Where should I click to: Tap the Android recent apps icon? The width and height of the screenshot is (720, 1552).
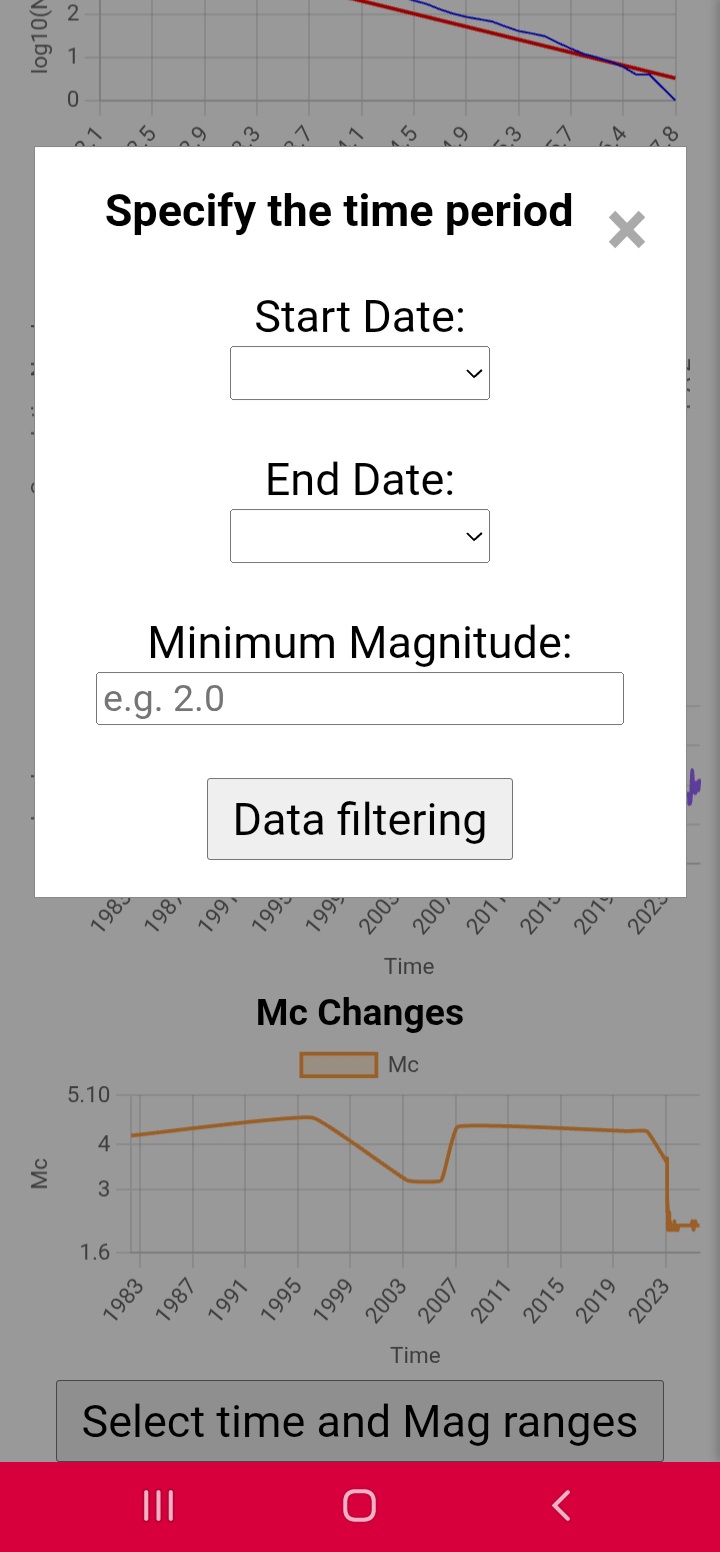click(159, 1505)
